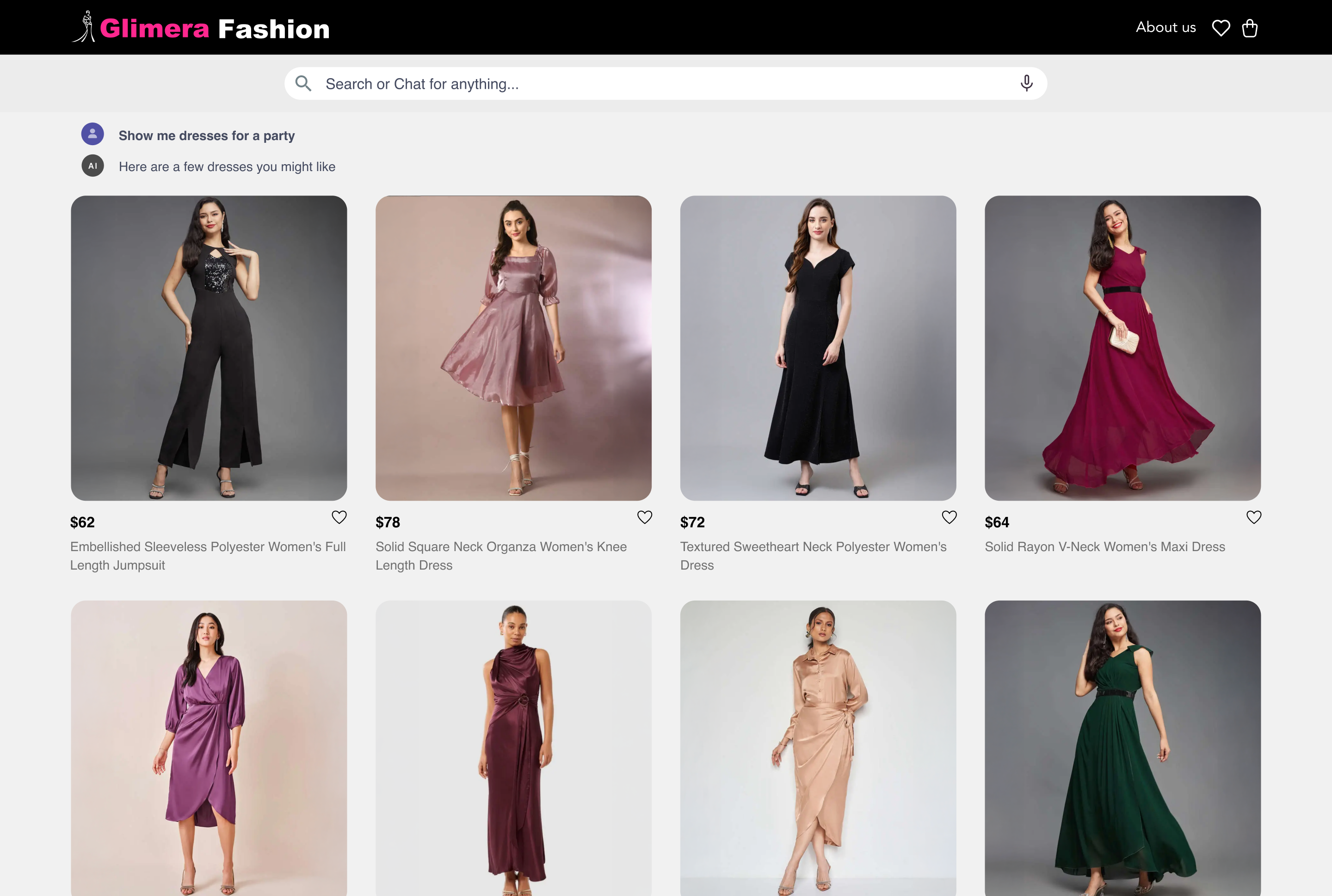Click the user avatar beside party query
This screenshot has width=1332, height=896.
(92, 134)
